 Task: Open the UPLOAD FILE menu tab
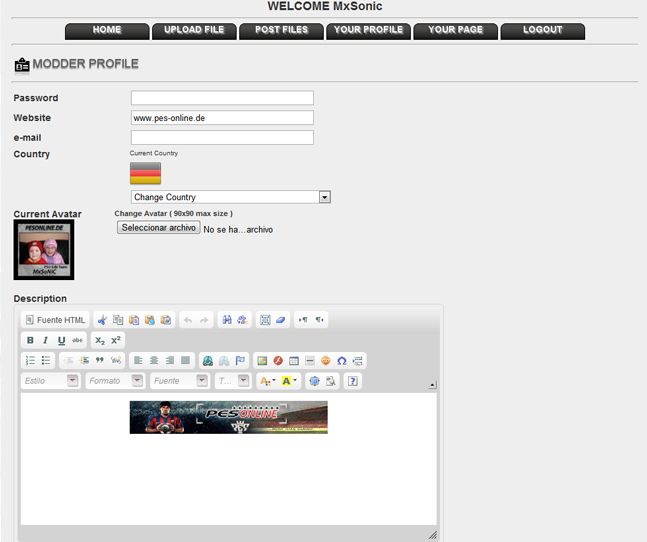[x=194, y=30]
